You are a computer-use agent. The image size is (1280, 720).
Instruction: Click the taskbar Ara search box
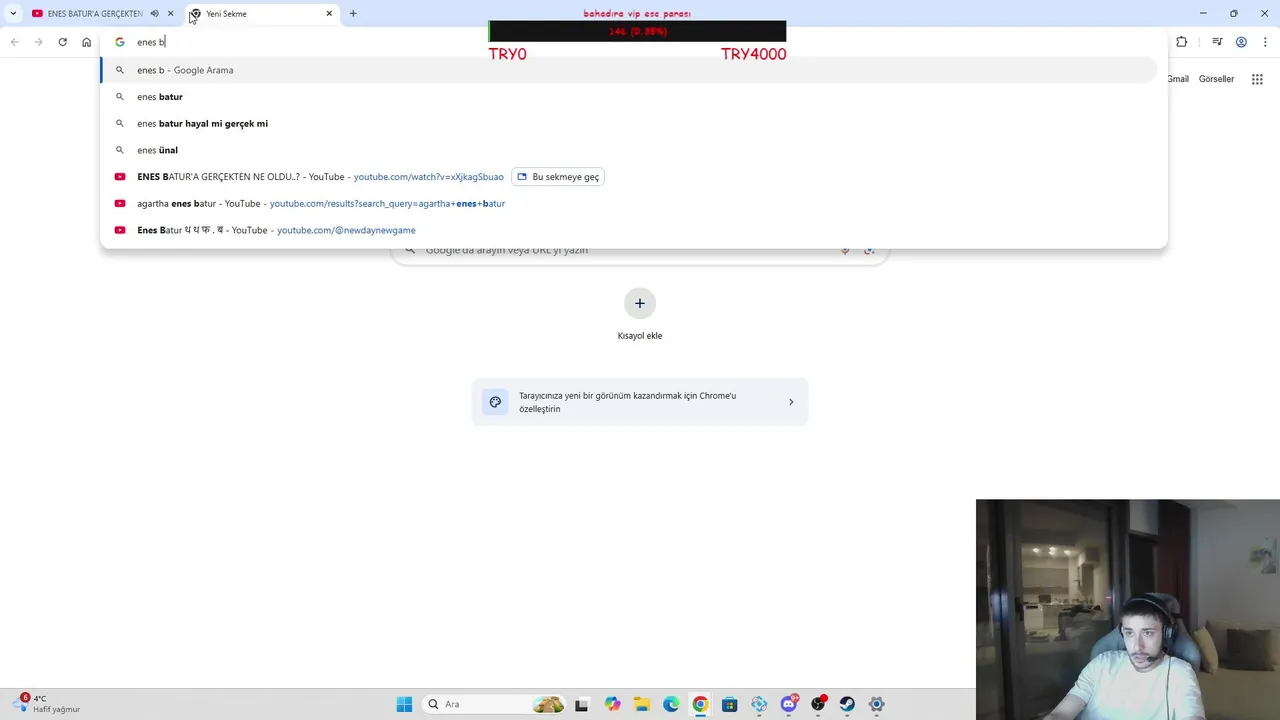494,704
